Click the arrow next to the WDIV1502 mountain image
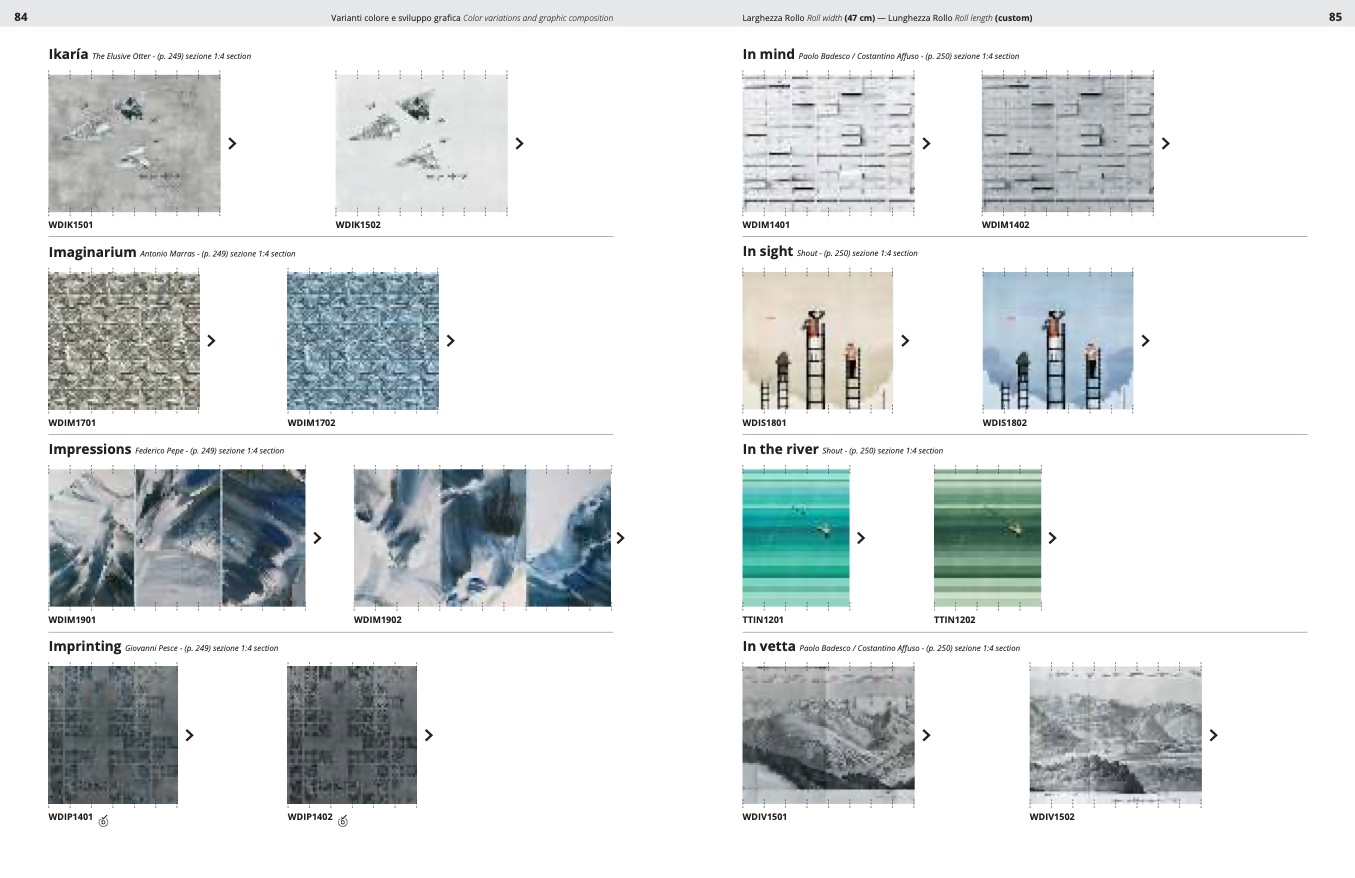The width and height of the screenshot is (1355, 878). pos(1213,736)
